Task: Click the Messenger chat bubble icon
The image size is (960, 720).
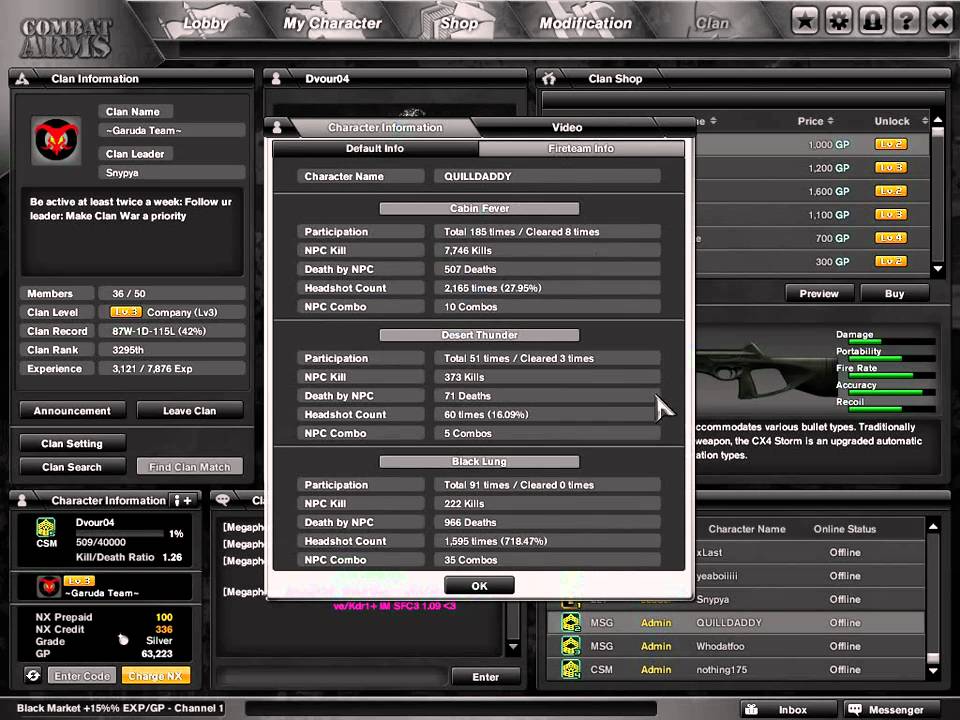Action: pos(855,710)
